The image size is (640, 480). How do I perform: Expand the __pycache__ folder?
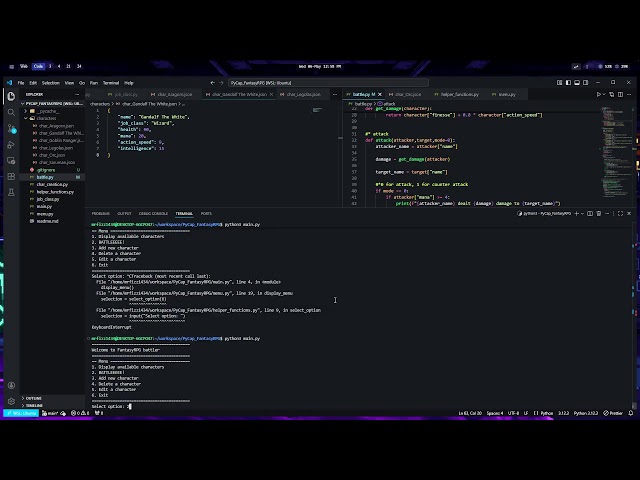[48, 111]
